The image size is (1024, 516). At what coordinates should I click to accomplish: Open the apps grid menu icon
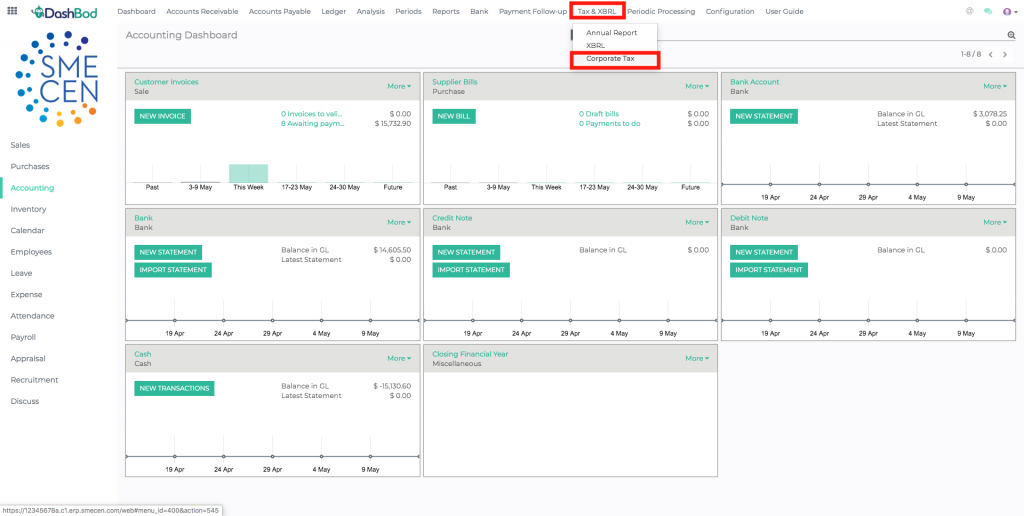coord(12,11)
